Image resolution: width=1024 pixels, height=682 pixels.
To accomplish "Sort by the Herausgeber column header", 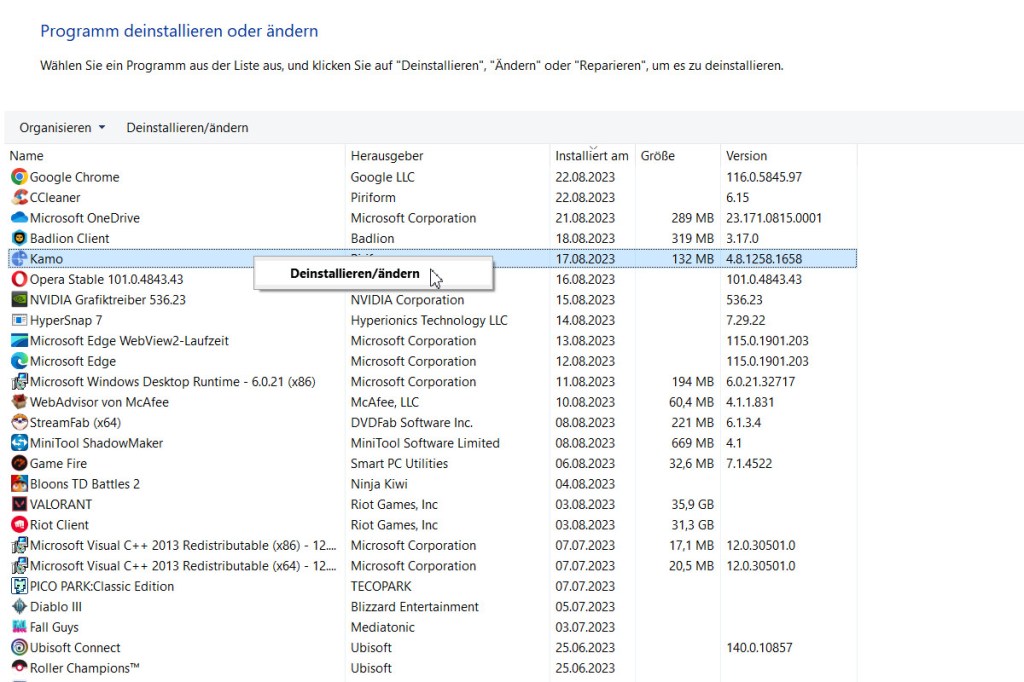I will click(387, 155).
